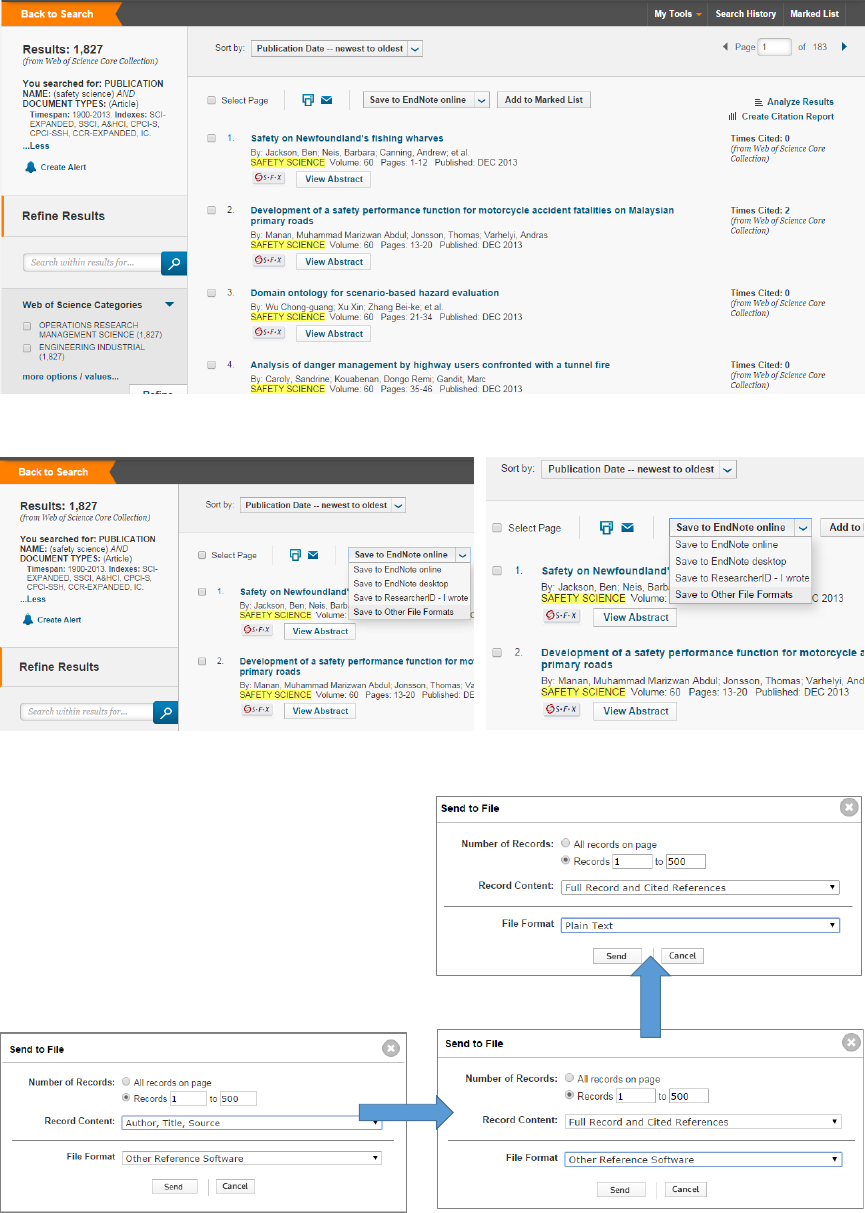Click the lines icon next to Analyze Results
The width and height of the screenshot is (865, 1213).
pyautogui.click(x=759, y=102)
